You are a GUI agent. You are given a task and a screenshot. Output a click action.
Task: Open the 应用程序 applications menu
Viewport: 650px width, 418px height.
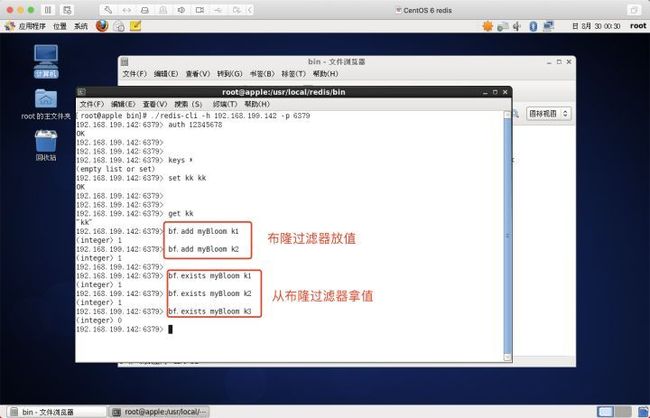pyautogui.click(x=26, y=26)
